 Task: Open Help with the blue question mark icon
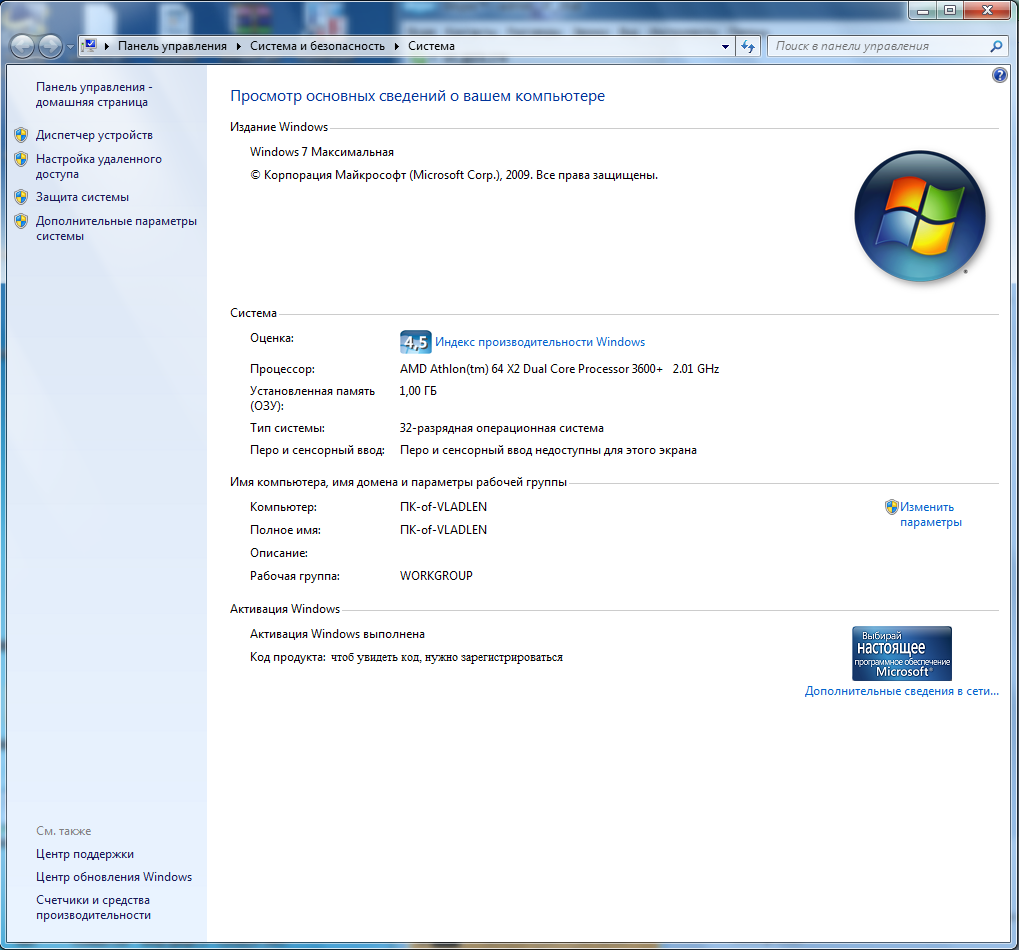[x=999, y=75]
